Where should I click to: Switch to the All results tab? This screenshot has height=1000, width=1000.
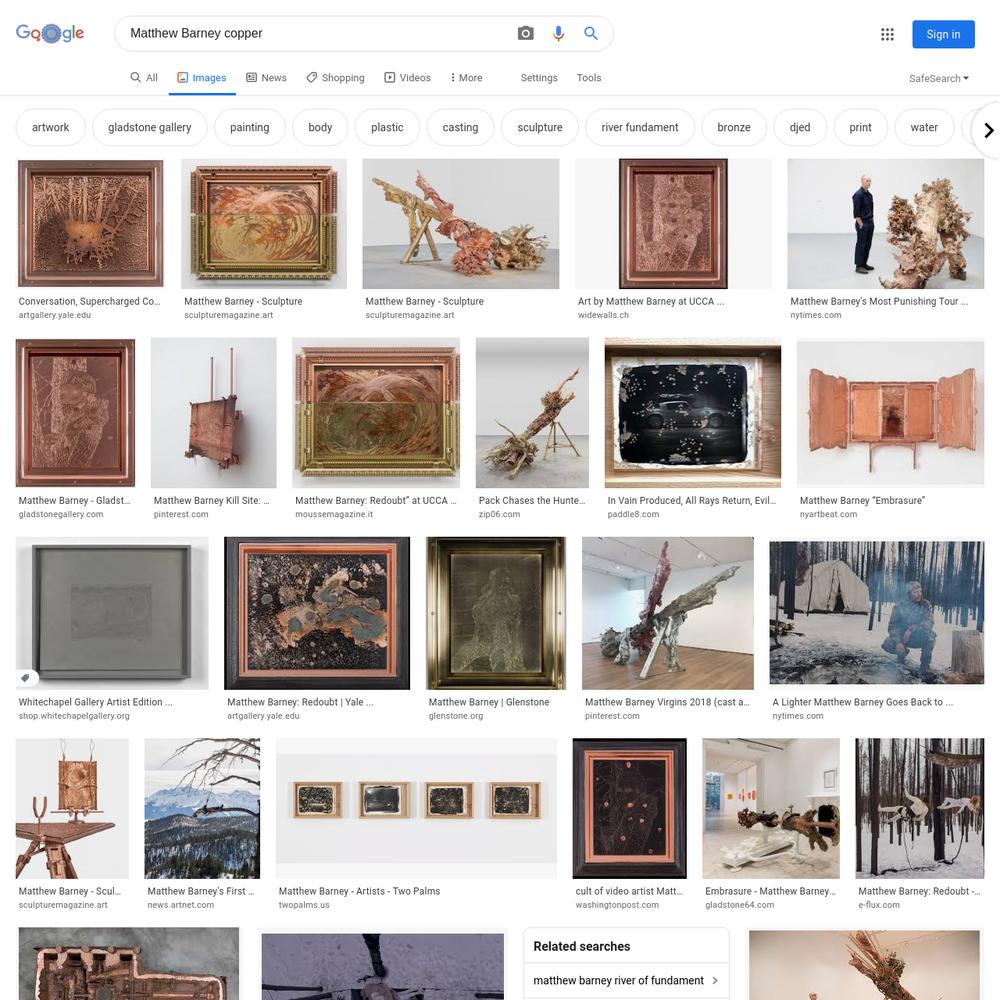pyautogui.click(x=144, y=78)
